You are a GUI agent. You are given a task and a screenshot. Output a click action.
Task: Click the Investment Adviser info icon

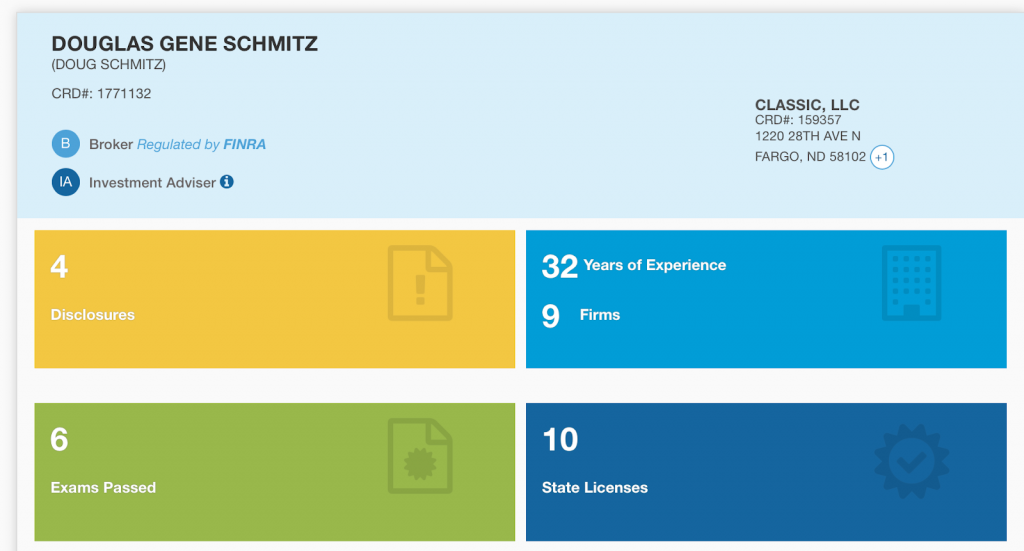tap(227, 182)
